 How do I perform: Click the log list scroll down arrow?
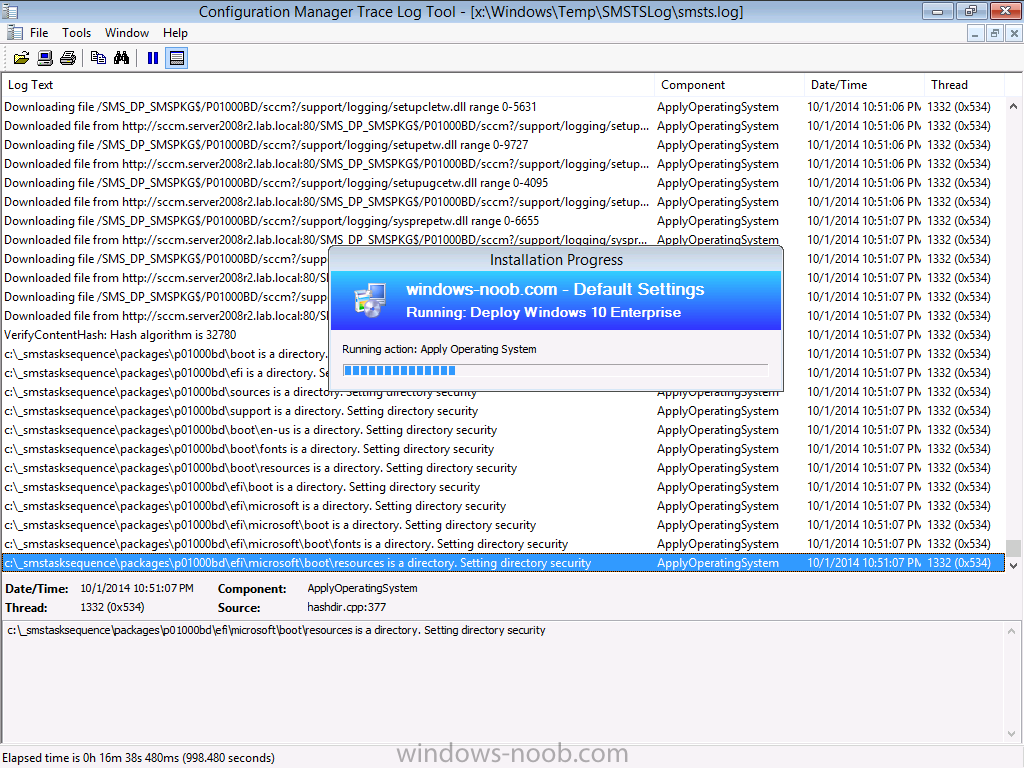pyautogui.click(x=1013, y=566)
